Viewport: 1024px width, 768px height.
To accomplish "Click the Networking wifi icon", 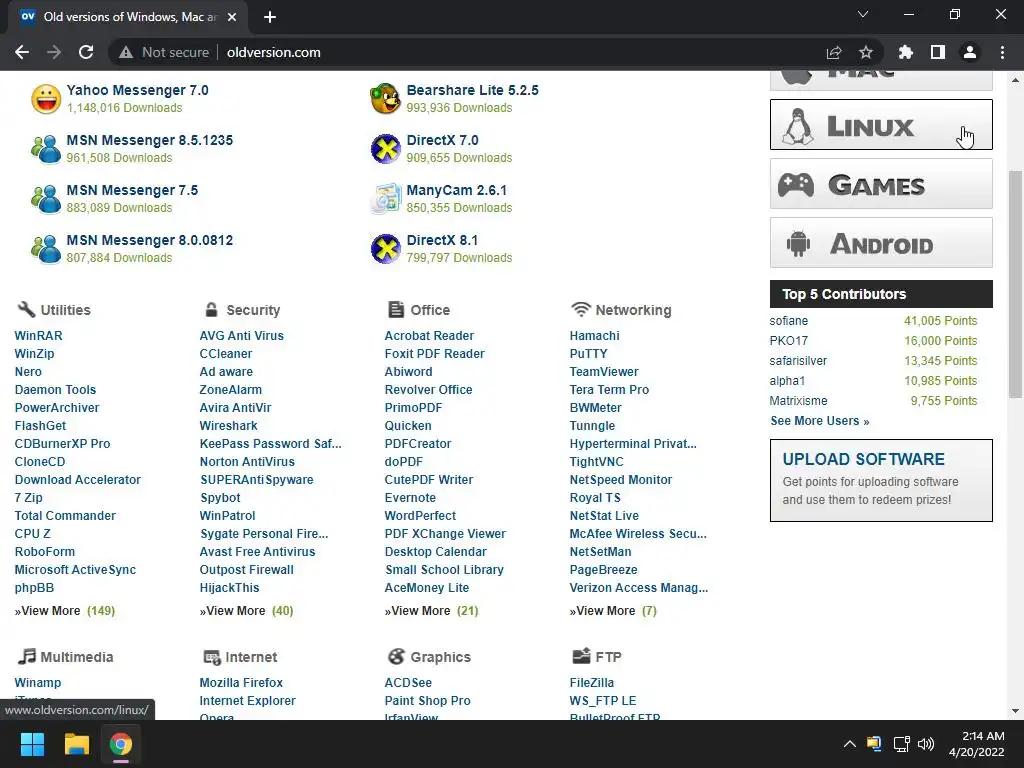I will [581, 309].
